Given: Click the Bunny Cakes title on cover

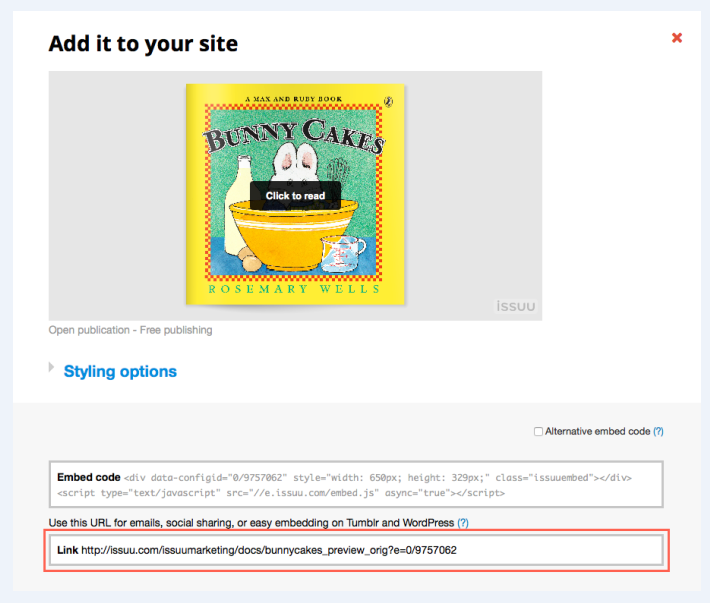Looking at the screenshot, I should (295, 136).
